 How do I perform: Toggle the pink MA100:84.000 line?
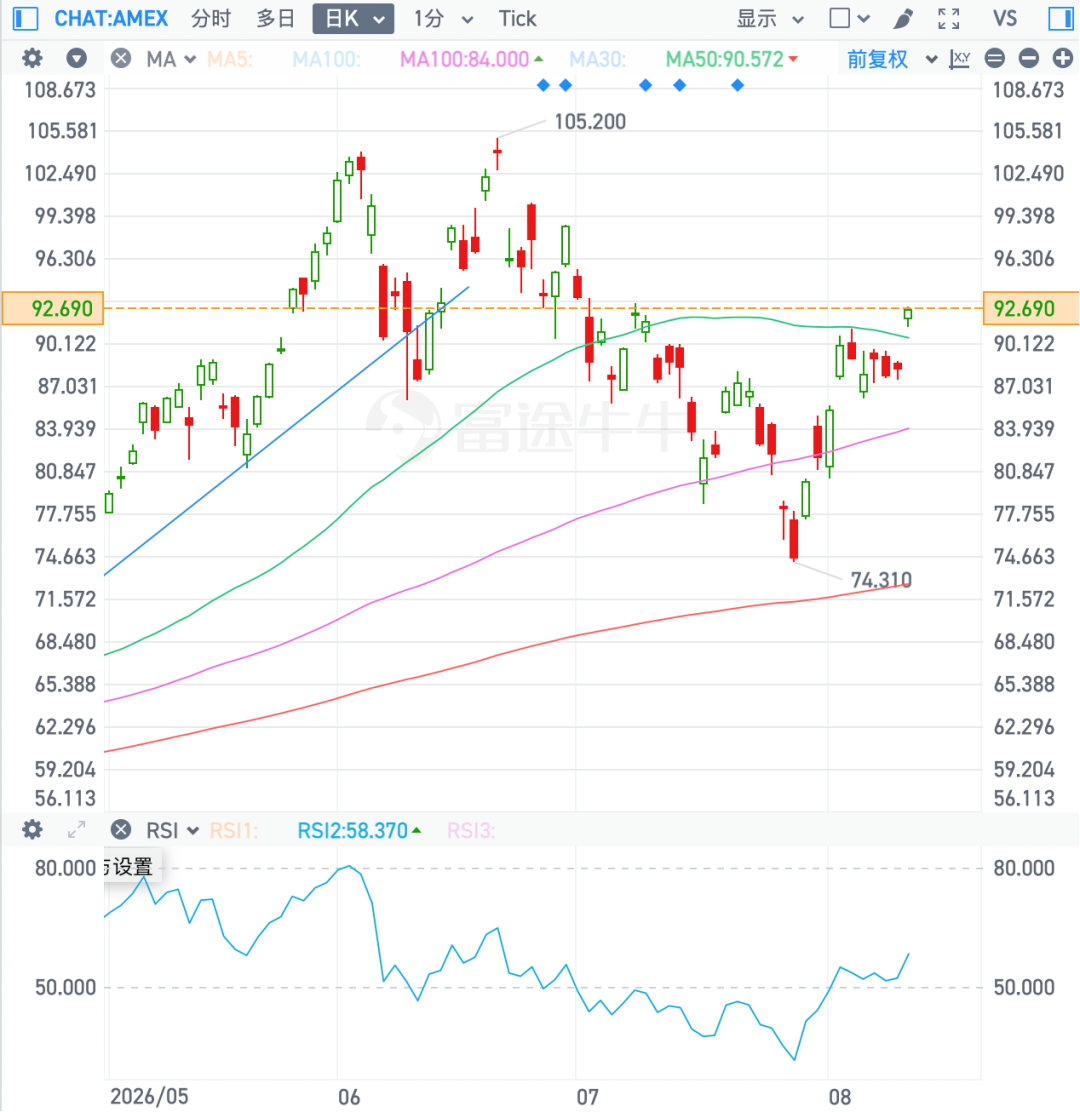coord(472,59)
